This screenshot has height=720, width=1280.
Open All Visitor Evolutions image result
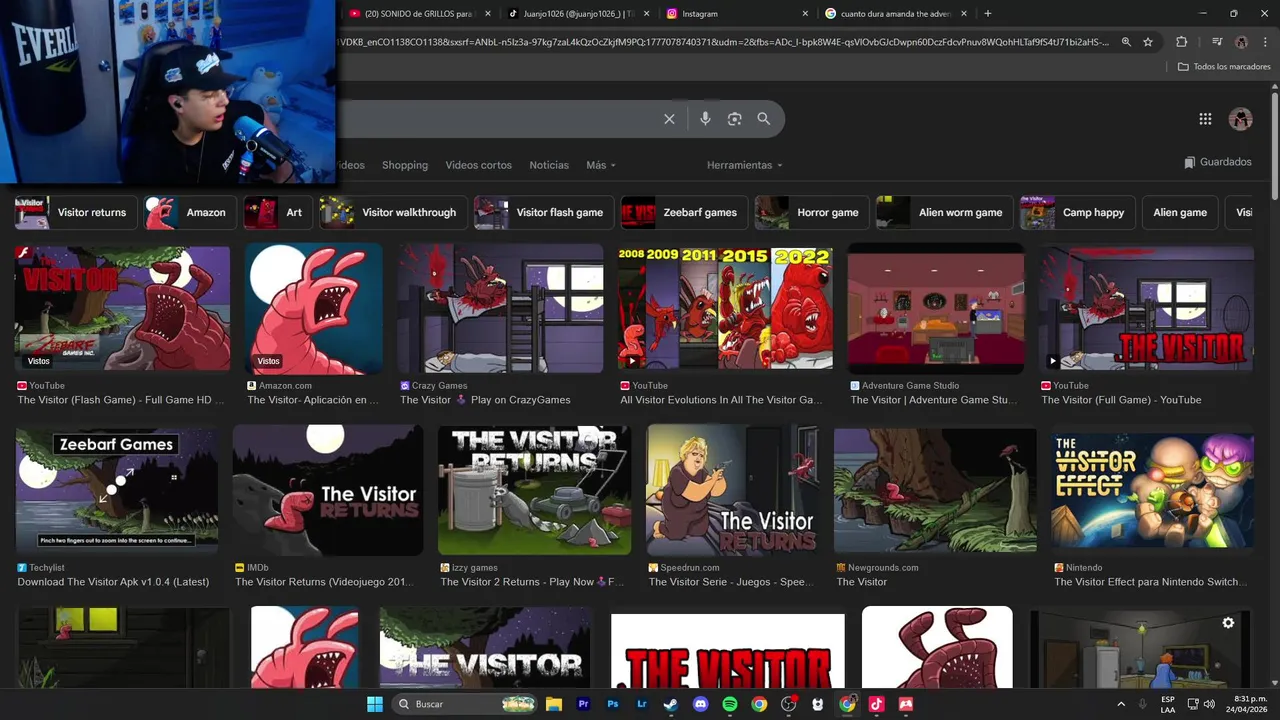pos(725,308)
